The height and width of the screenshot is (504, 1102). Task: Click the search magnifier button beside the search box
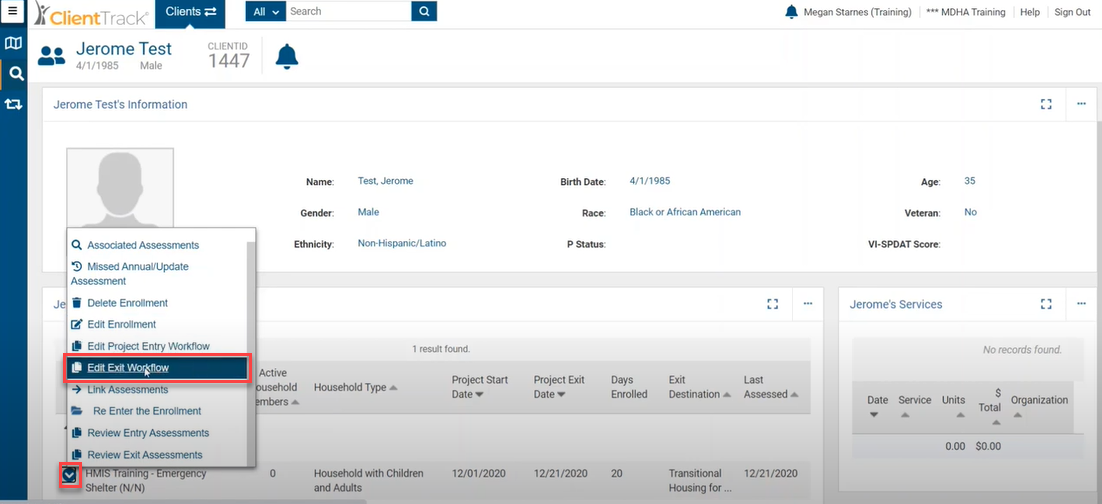tap(424, 12)
